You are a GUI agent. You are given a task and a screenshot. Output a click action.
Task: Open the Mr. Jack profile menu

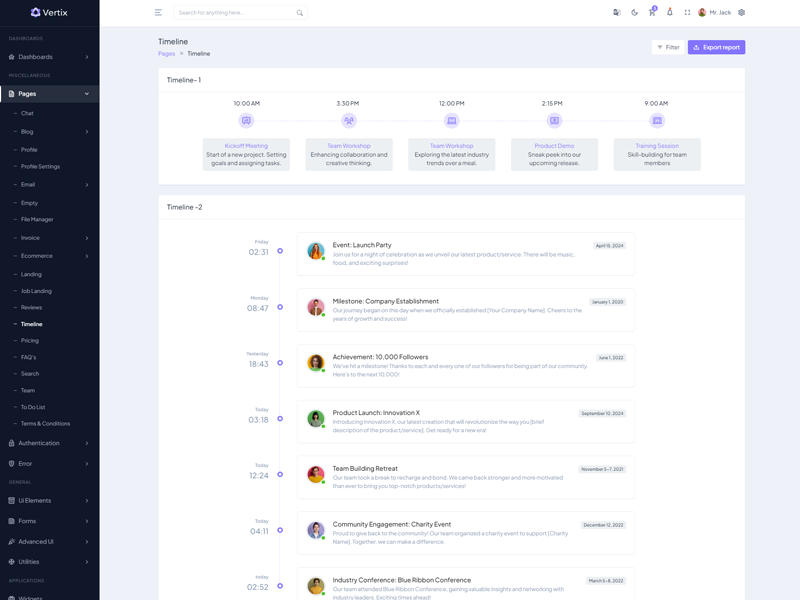(714, 13)
